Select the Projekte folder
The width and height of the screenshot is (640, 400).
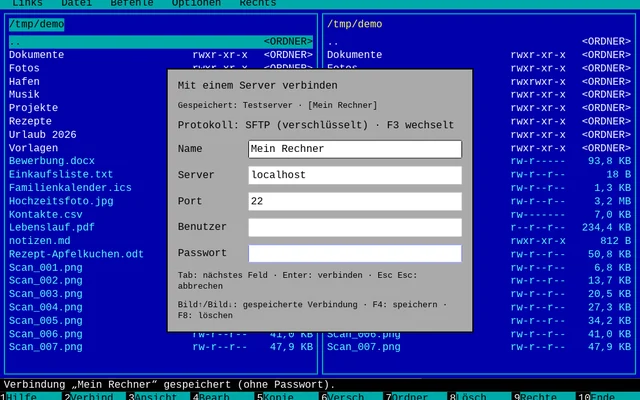coord(33,108)
